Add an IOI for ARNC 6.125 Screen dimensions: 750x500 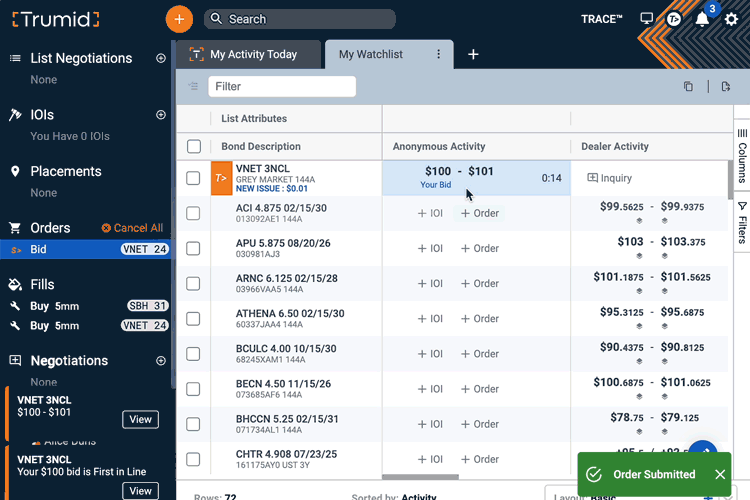pyautogui.click(x=430, y=284)
